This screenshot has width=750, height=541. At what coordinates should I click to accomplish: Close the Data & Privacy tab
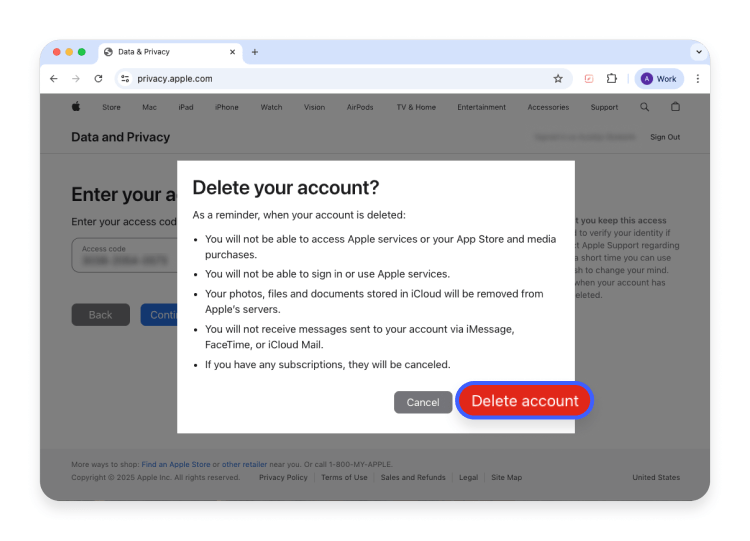point(232,52)
